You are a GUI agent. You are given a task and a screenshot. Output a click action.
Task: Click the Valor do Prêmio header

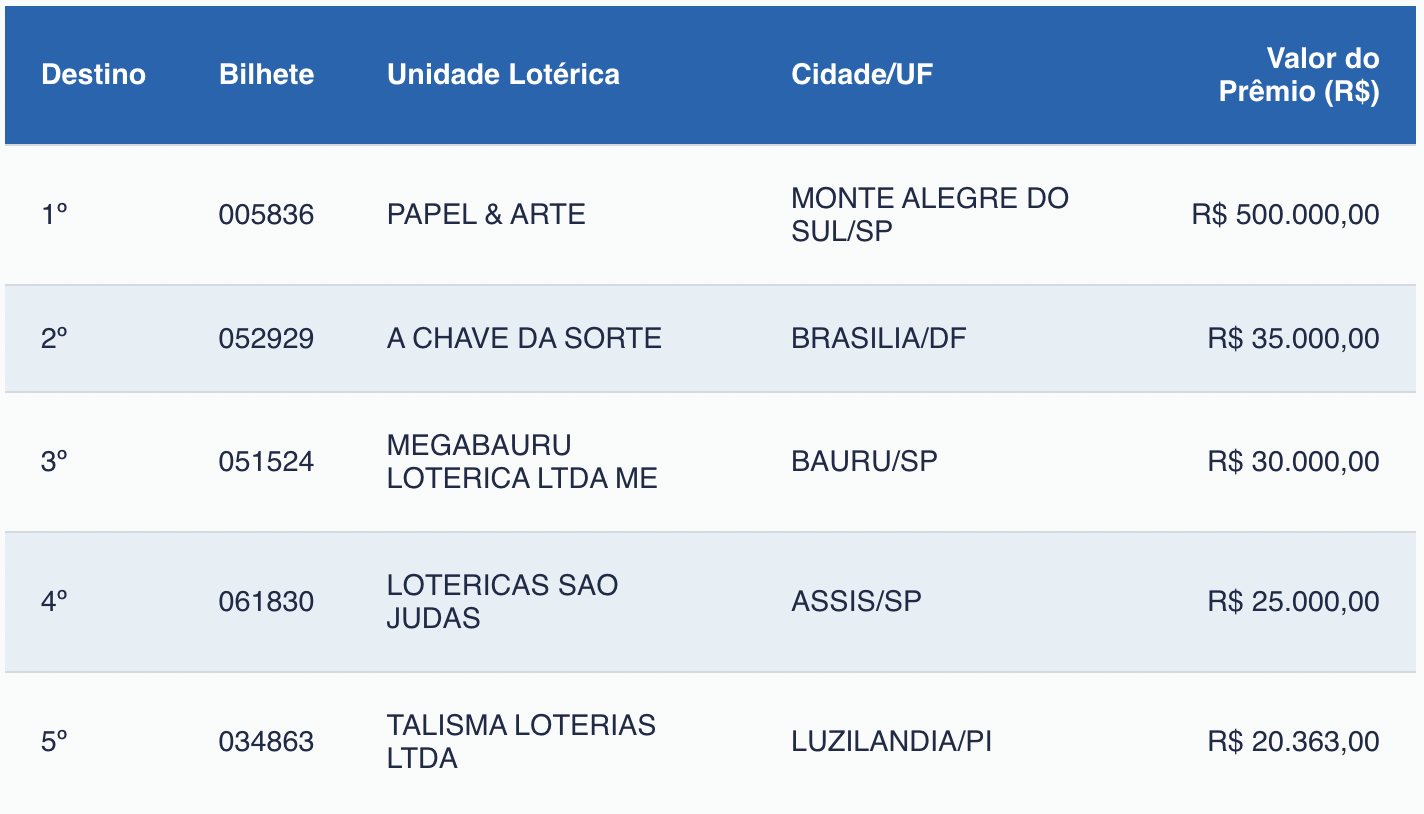(x=1299, y=74)
